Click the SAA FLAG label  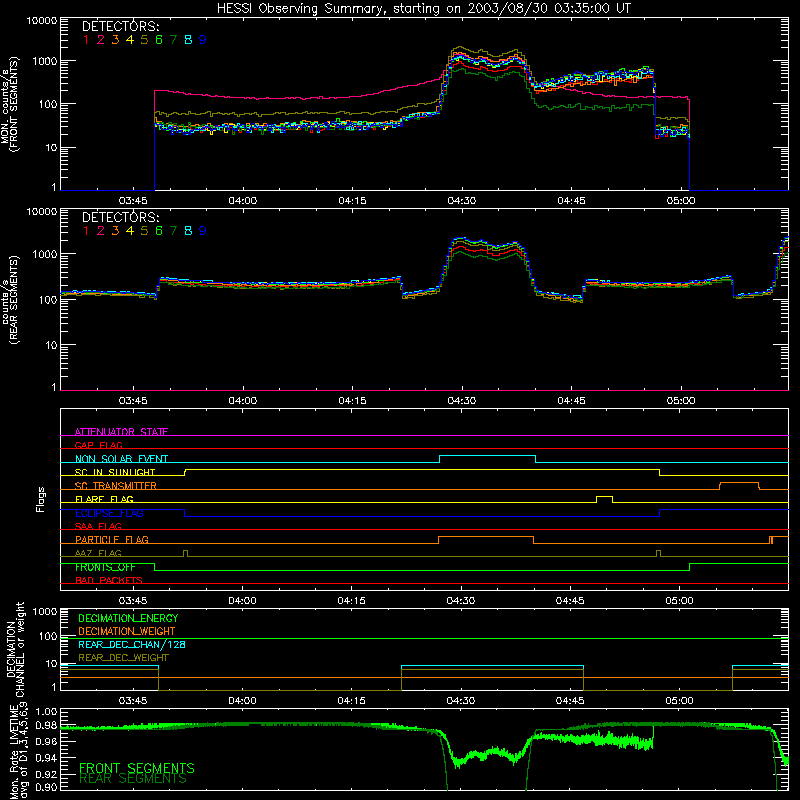[x=98, y=526]
